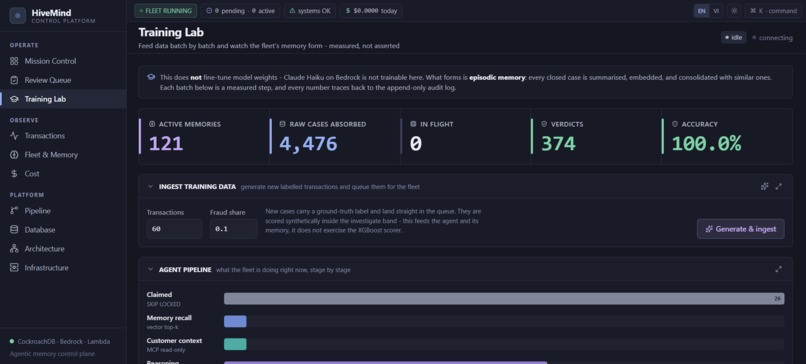The height and width of the screenshot is (364, 806).
Task: Go to the Transactions view
Action: pyautogui.click(x=63, y=136)
